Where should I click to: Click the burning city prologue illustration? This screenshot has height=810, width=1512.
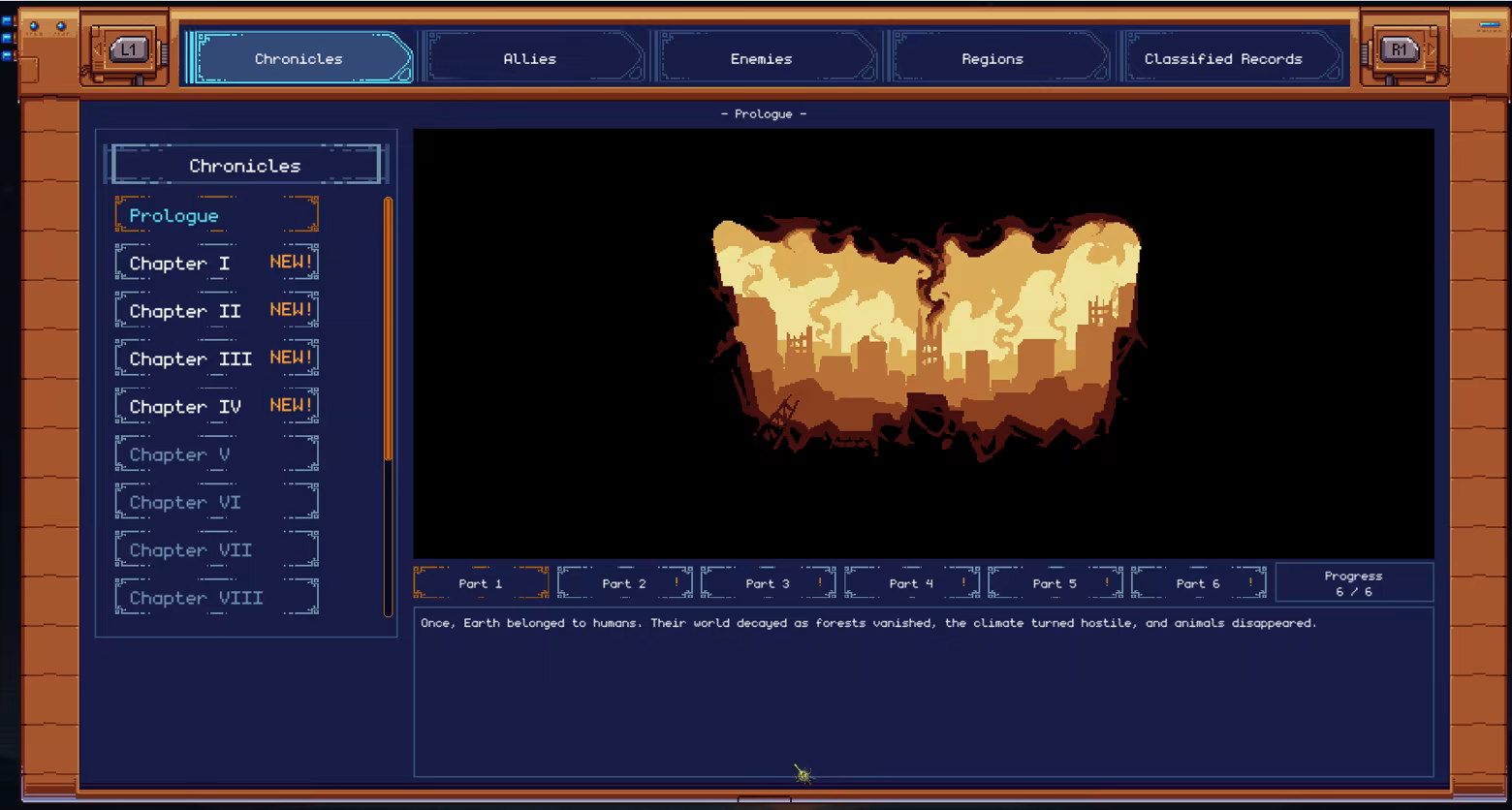pyautogui.click(x=926, y=334)
